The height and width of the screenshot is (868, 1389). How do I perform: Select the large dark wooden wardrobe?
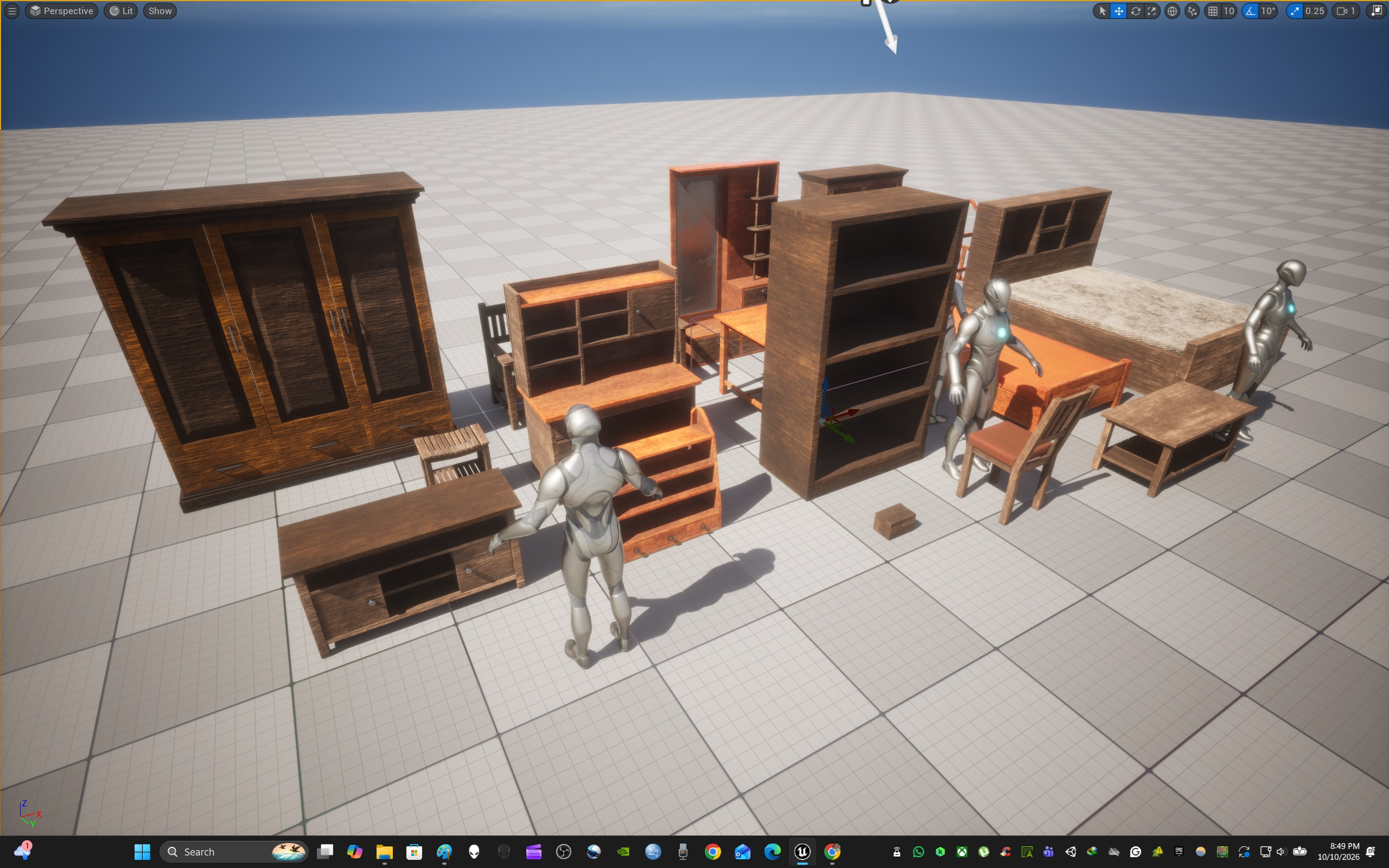[252, 339]
